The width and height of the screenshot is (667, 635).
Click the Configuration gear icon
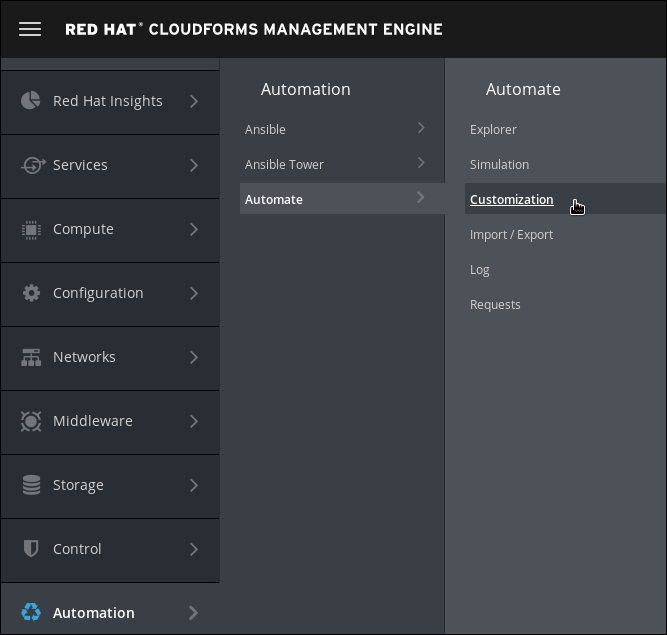[31, 293]
